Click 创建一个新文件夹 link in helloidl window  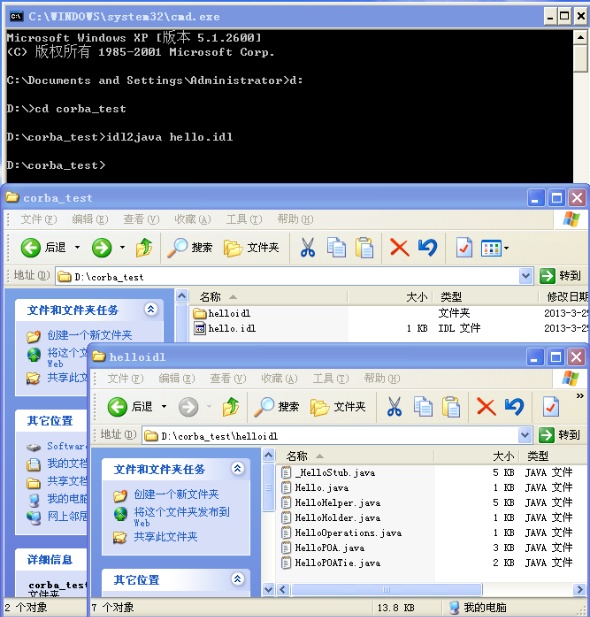176,494
